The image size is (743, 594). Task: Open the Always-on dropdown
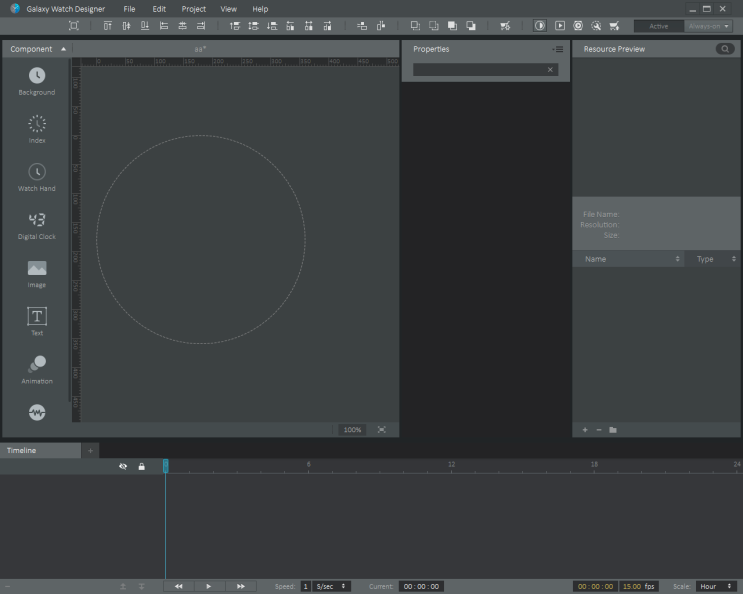(x=708, y=26)
